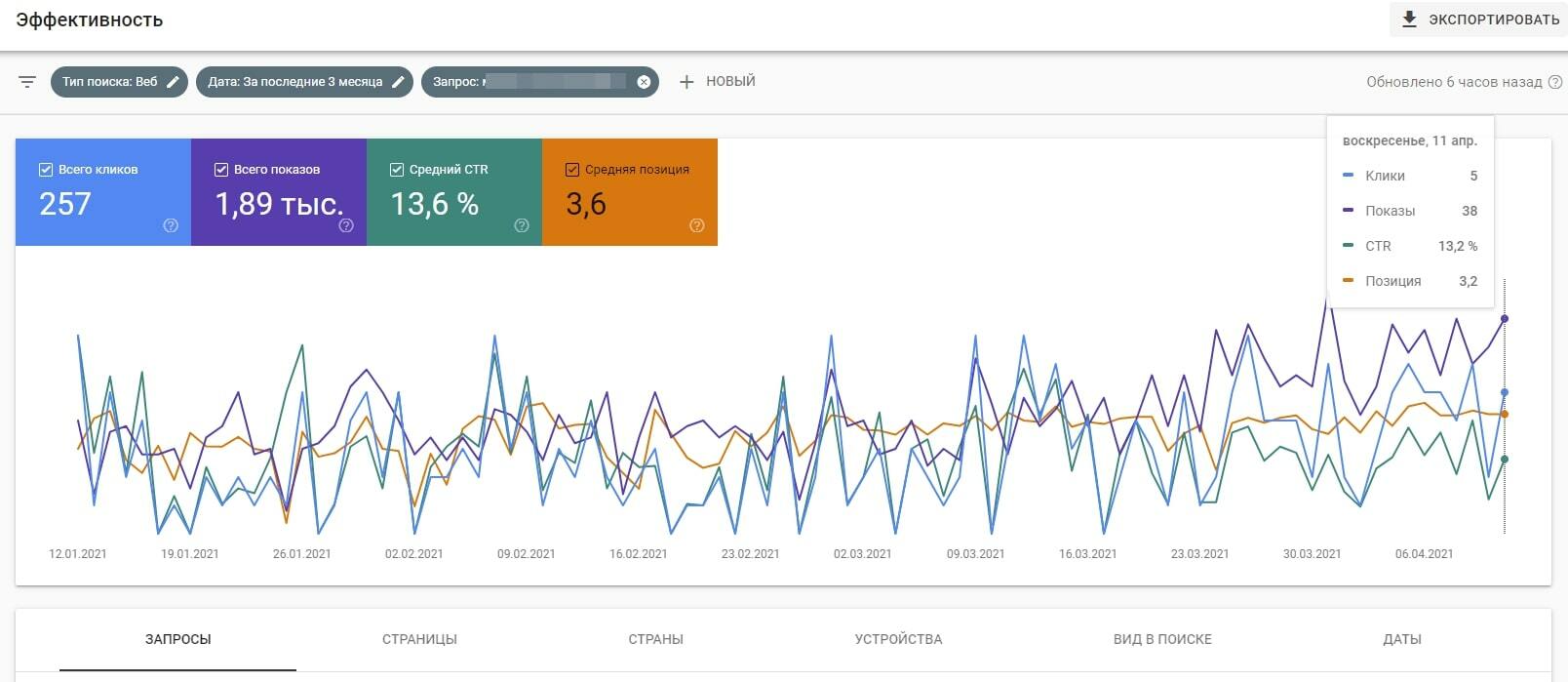Switch to the Страницы tab
Image resolution: width=1568 pixels, height=682 pixels.
pyautogui.click(x=419, y=639)
